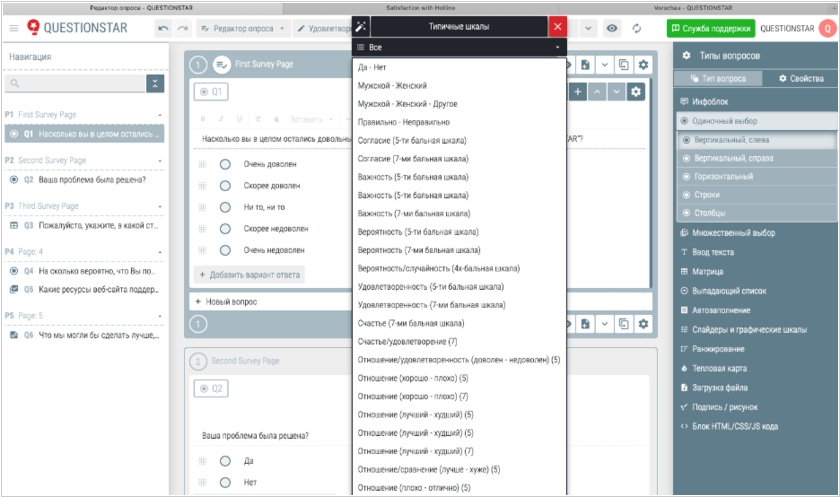Collapse P2 Second Survey Page in navigation
Screen dimensions: 840x497
(160, 161)
